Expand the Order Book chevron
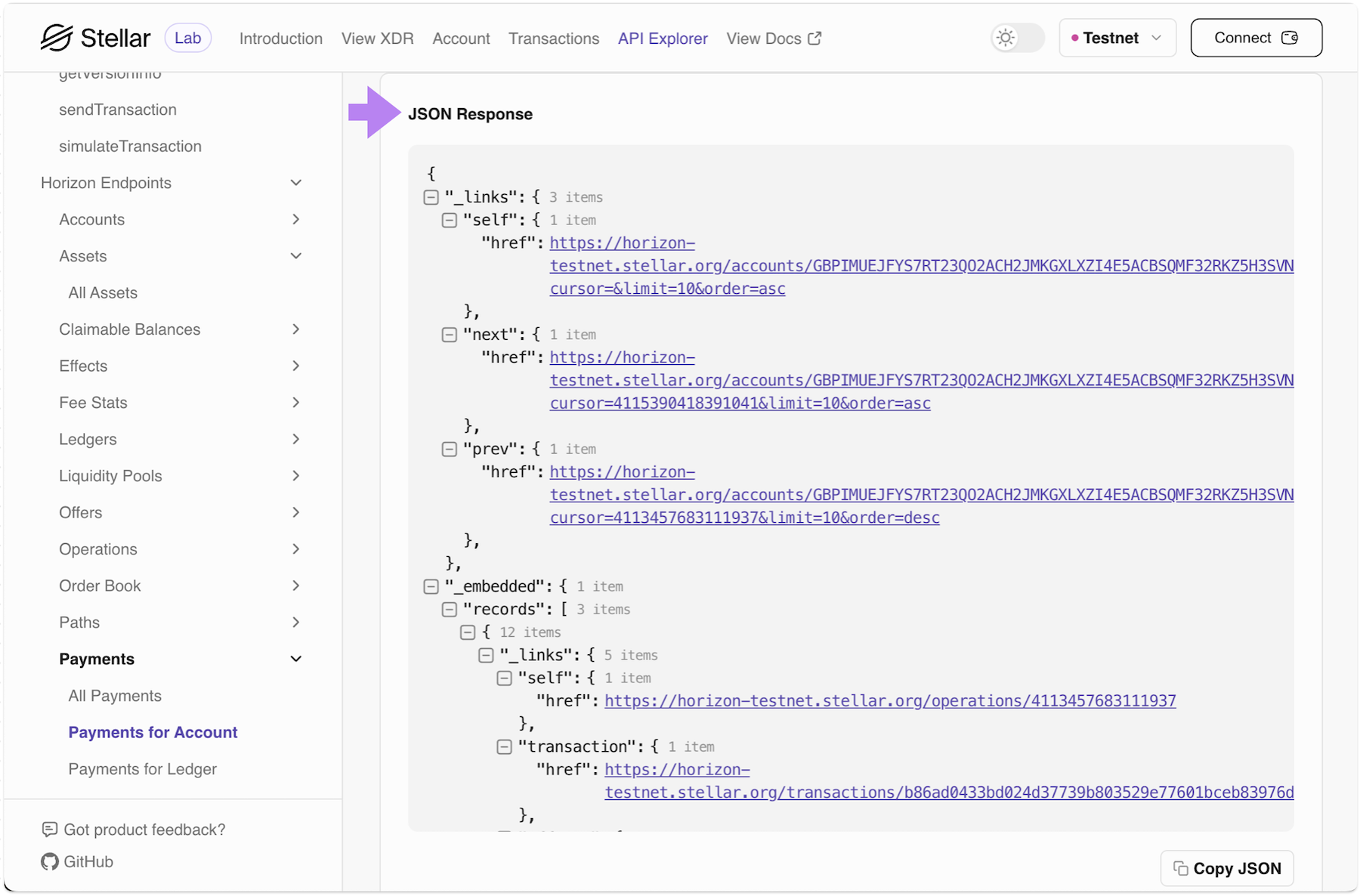The width and height of the screenshot is (1360, 896). [x=296, y=585]
